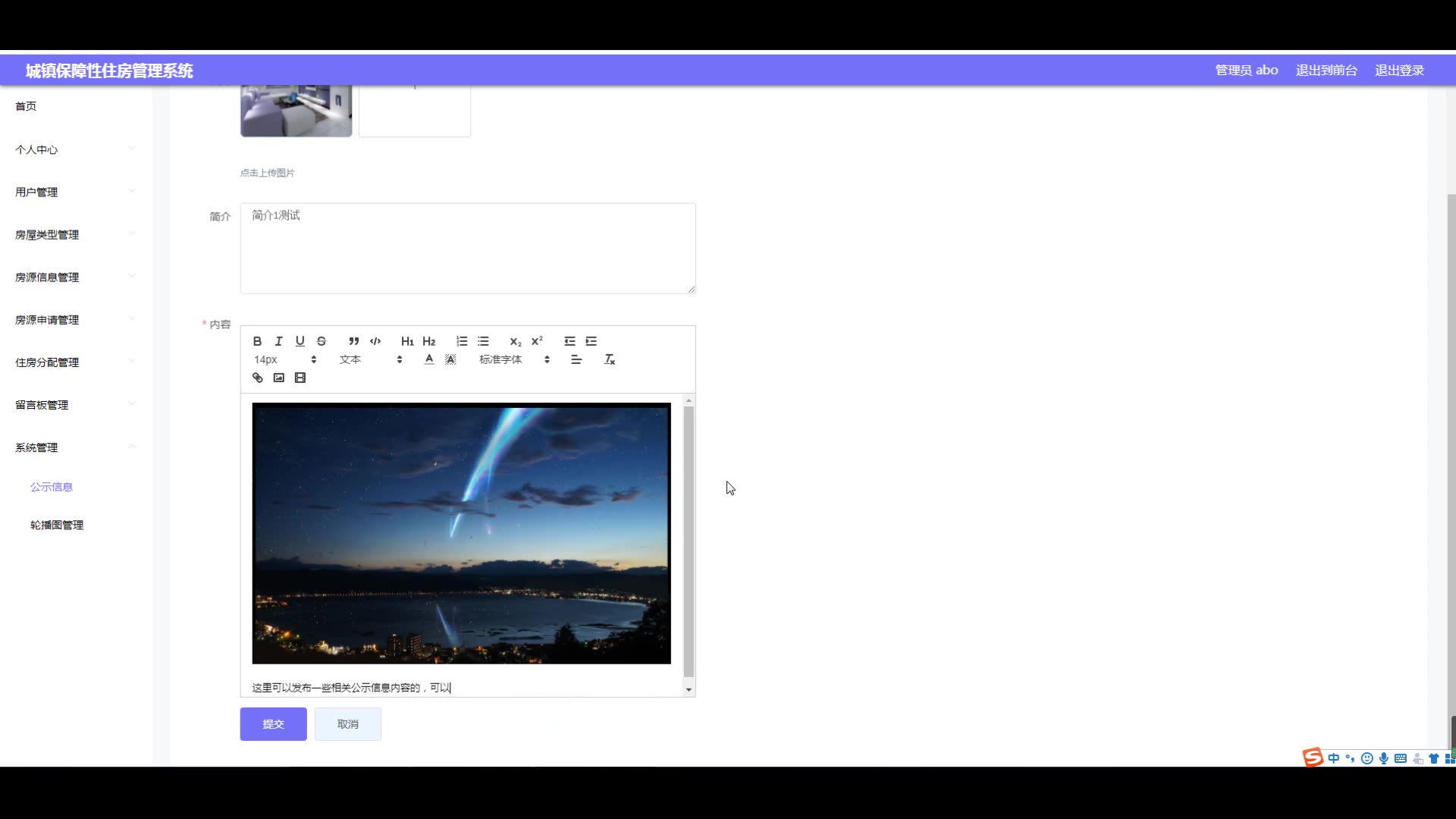Open the 标准字体 font family dropdown
This screenshot has width=1456, height=819.
point(514,359)
